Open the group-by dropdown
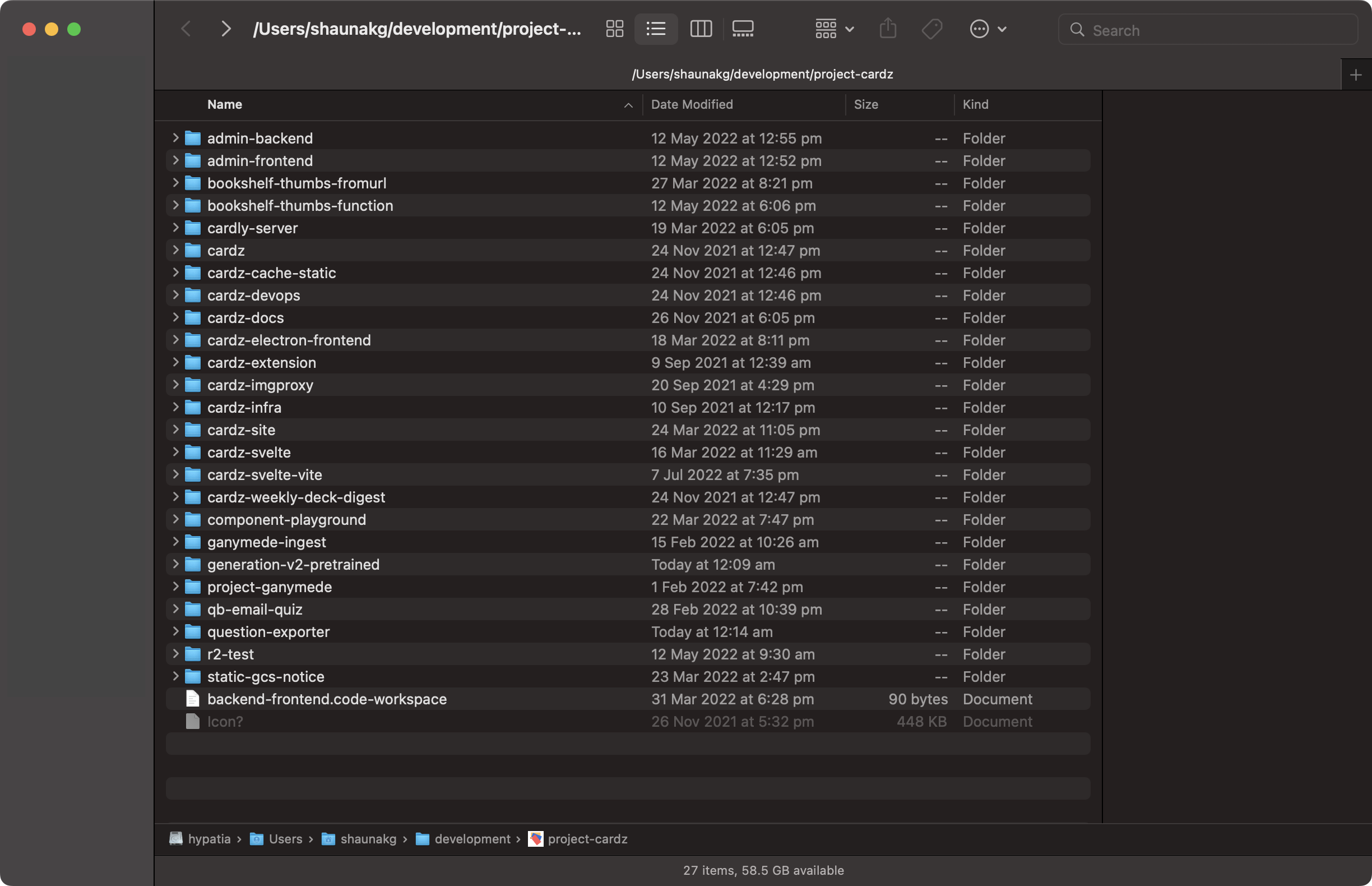Viewport: 1372px width, 886px height. pyautogui.click(x=832, y=29)
